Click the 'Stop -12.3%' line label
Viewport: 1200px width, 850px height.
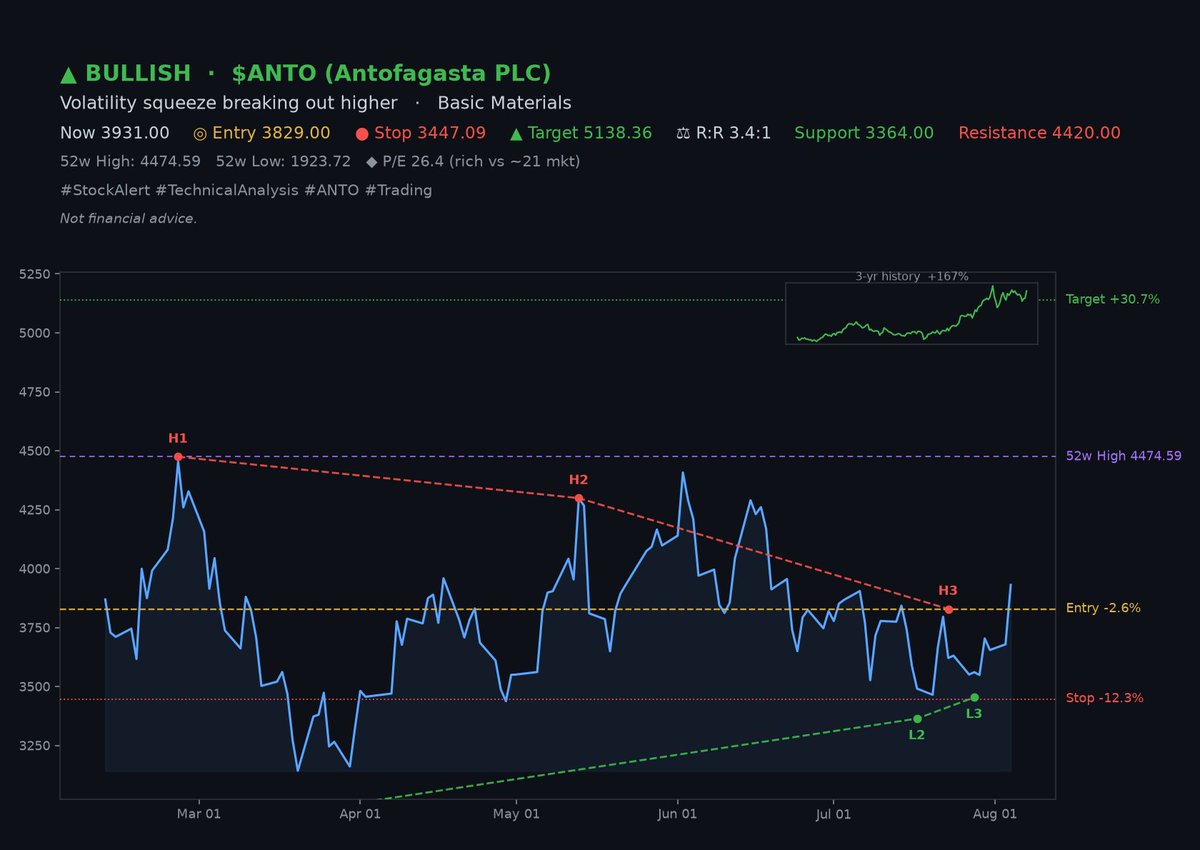1104,698
